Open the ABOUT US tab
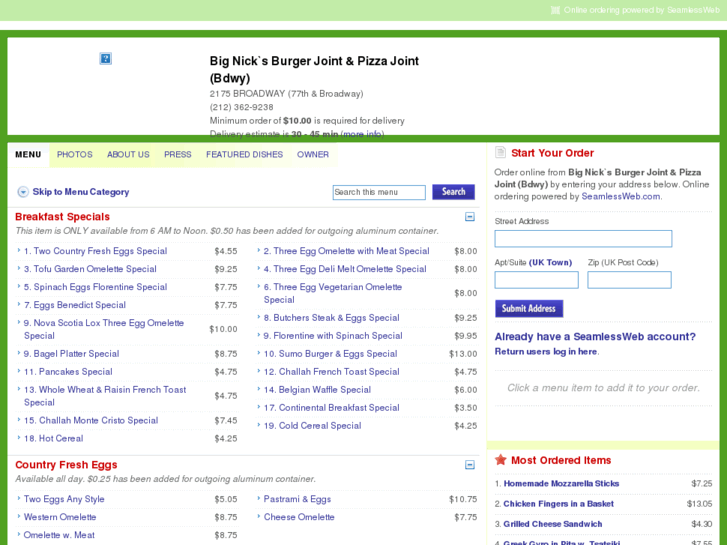This screenshot has width=727, height=545. (128, 154)
